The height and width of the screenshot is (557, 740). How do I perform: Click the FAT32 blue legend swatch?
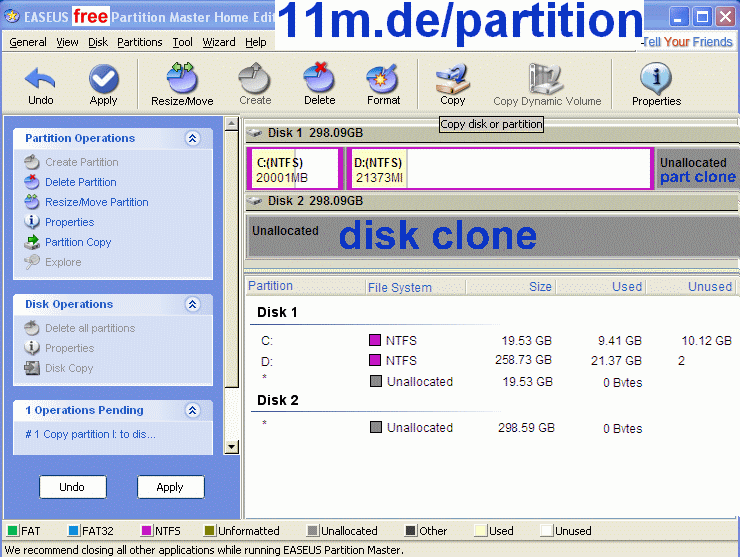(x=74, y=531)
